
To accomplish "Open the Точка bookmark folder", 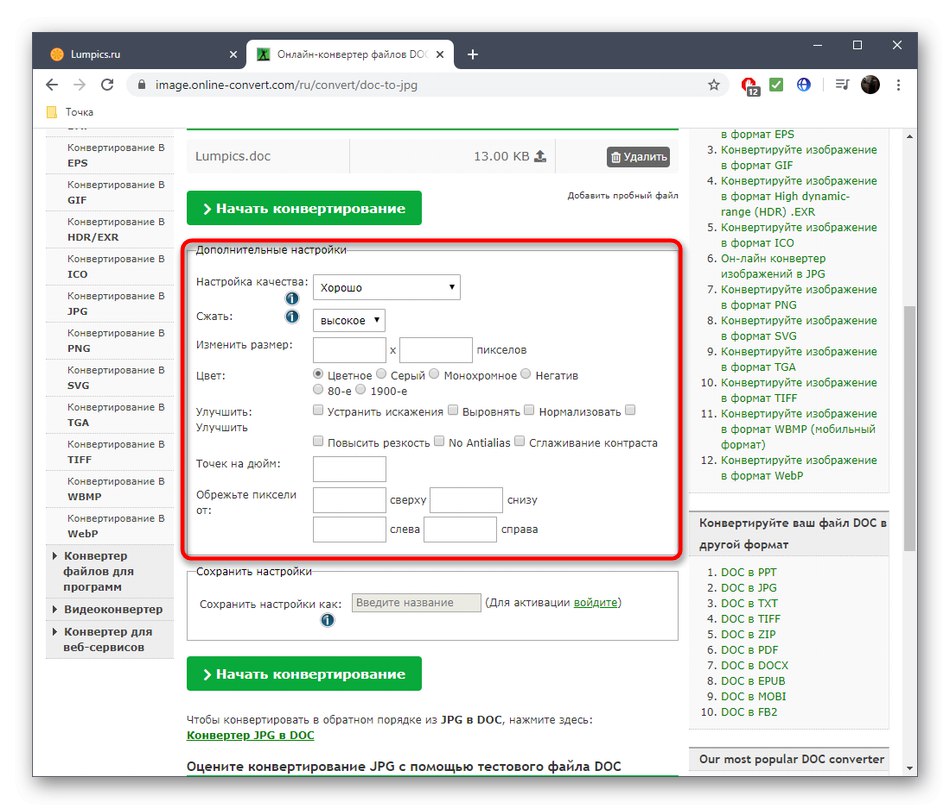I will 70,112.
